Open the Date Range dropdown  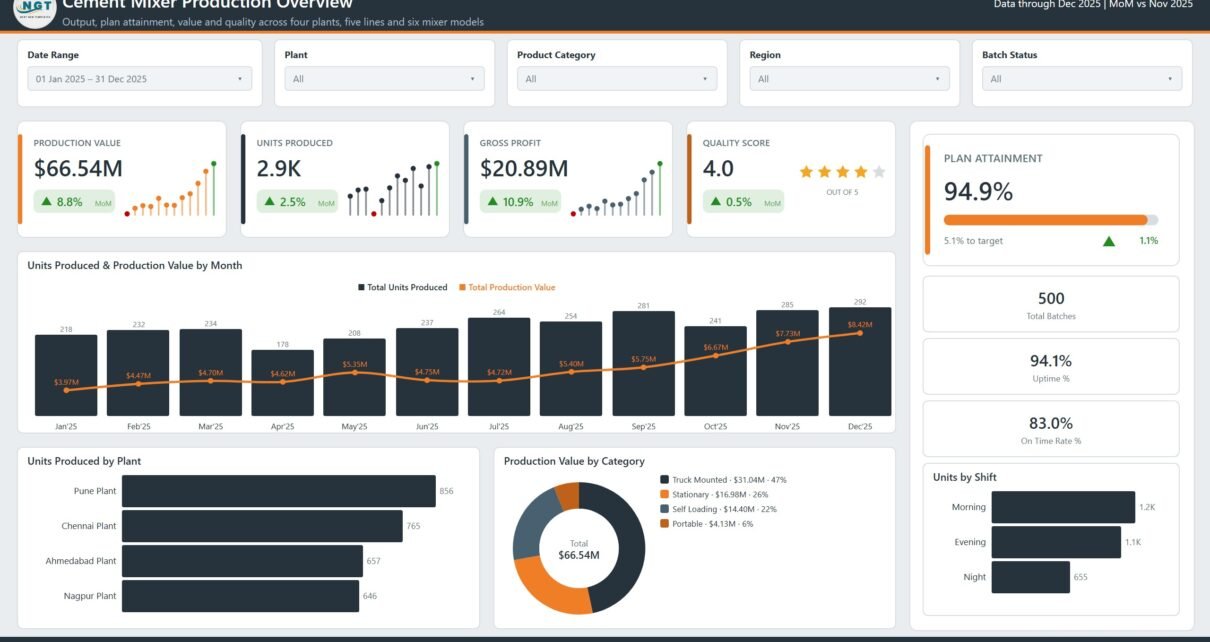coord(140,79)
